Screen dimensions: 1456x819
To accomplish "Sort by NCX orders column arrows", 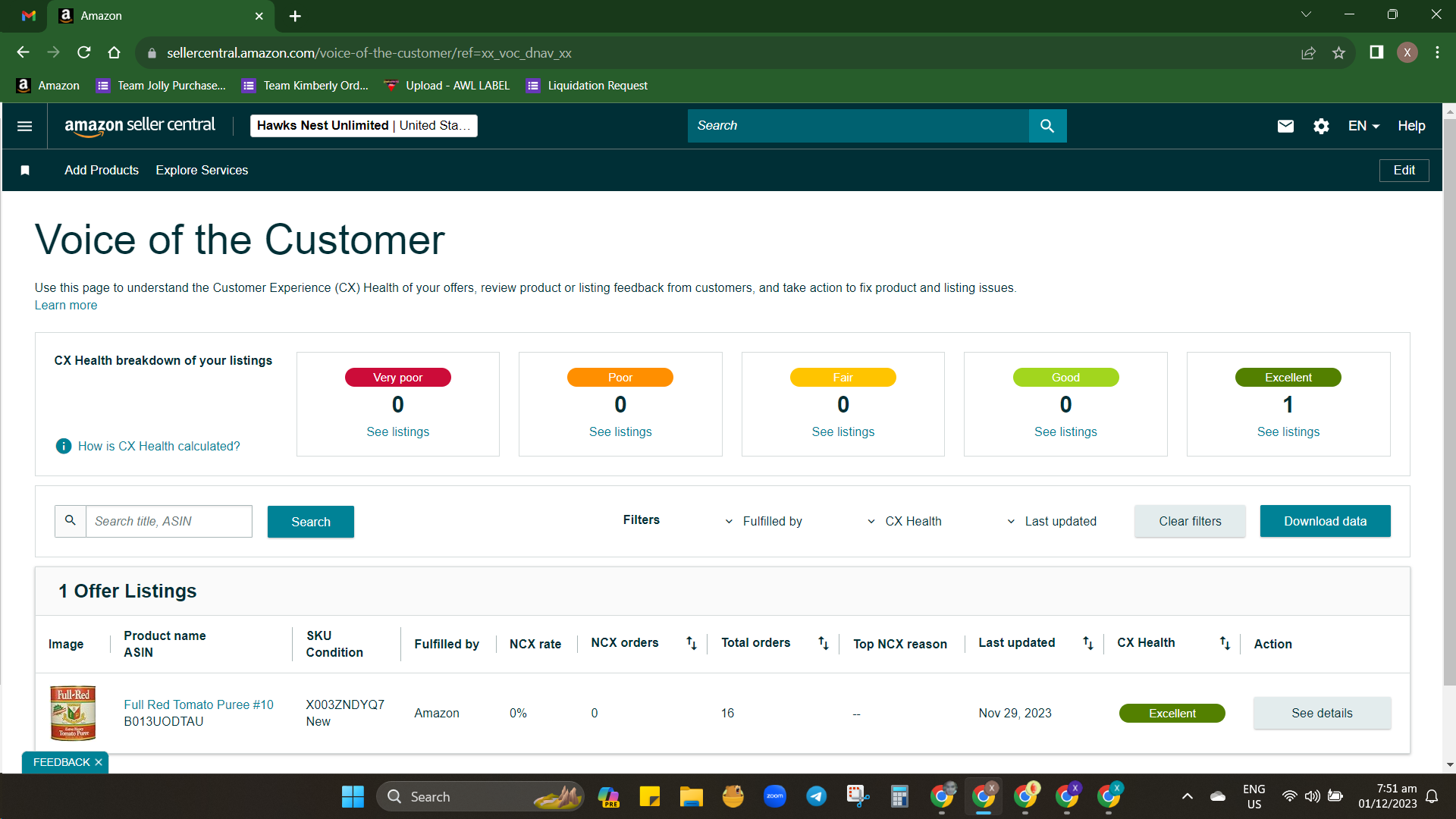I will click(x=691, y=643).
